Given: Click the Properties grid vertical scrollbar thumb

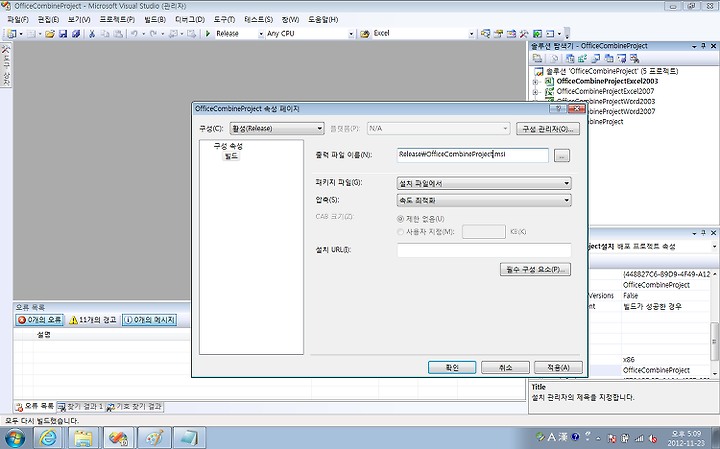Looking at the screenshot, I should click(714, 342).
